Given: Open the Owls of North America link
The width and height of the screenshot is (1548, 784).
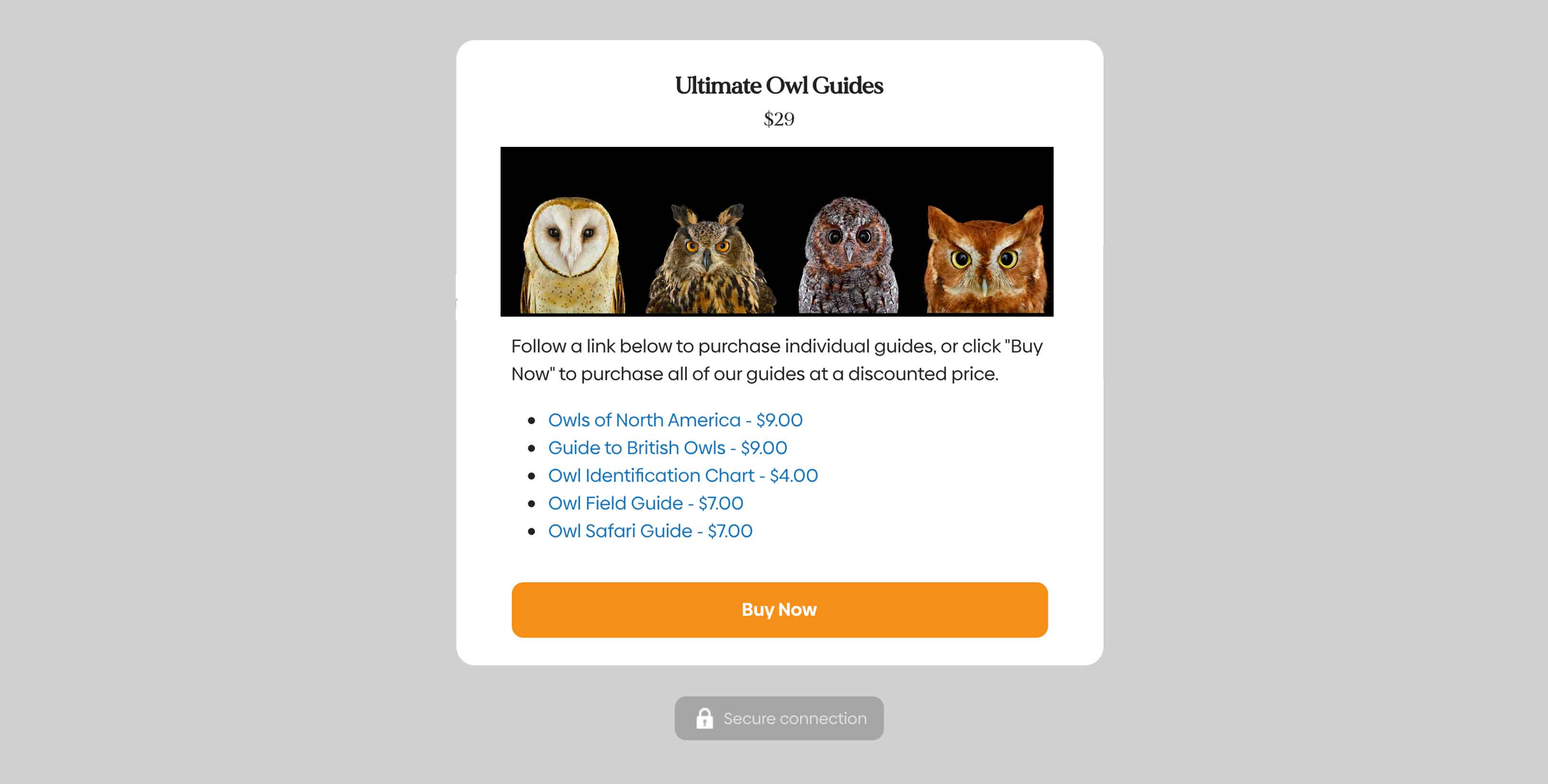Looking at the screenshot, I should pos(675,420).
